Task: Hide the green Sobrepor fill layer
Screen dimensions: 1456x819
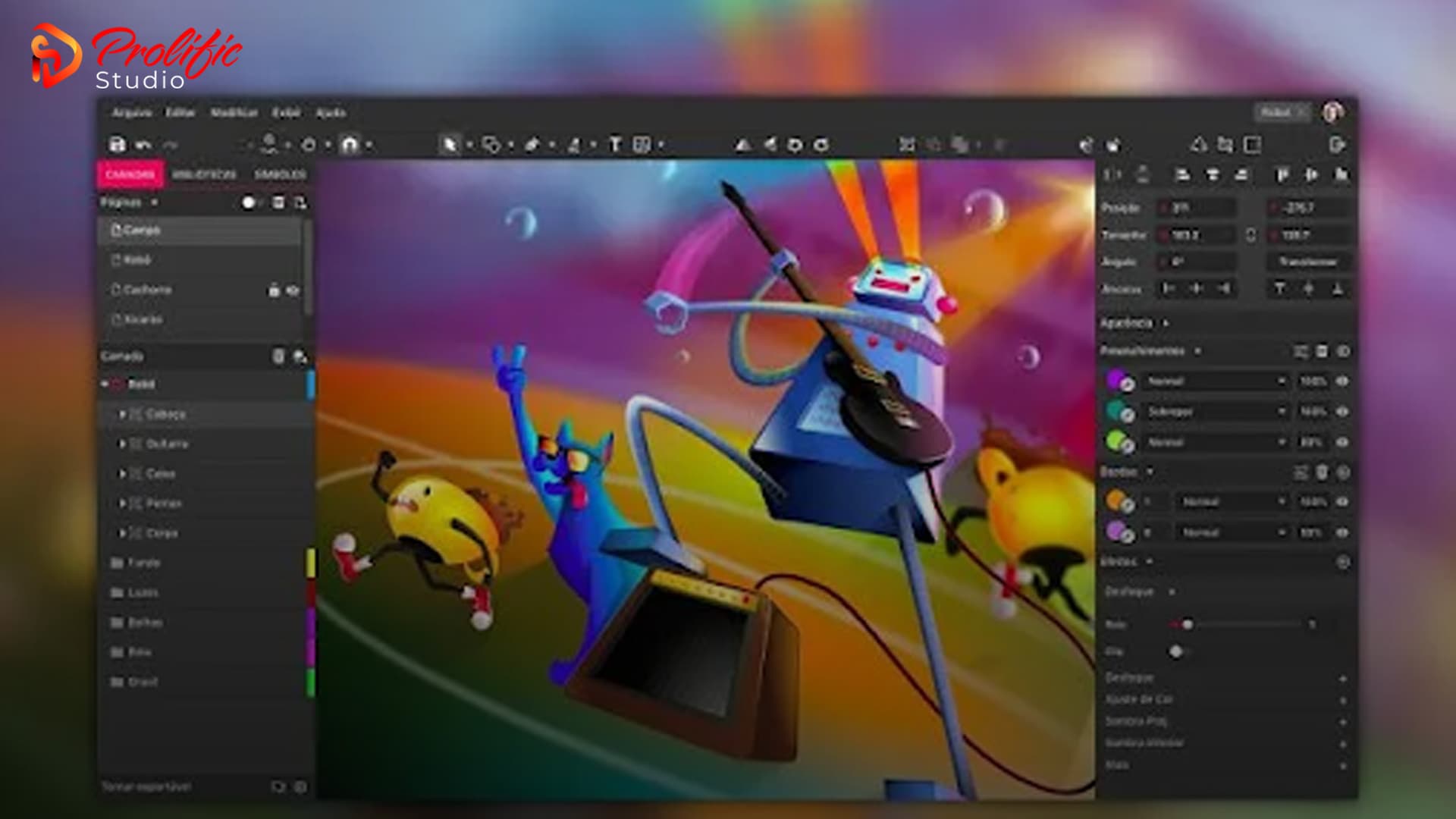Action: 1342,412
